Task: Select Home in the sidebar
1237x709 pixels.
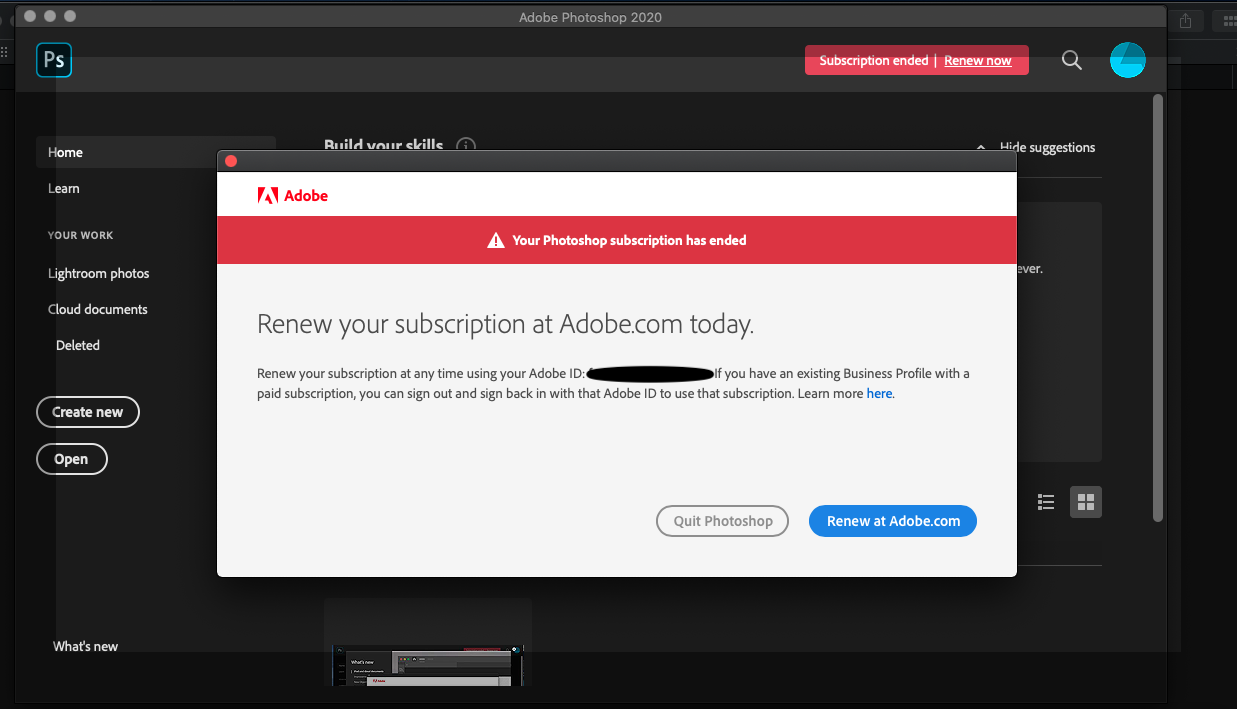Action: click(156, 152)
